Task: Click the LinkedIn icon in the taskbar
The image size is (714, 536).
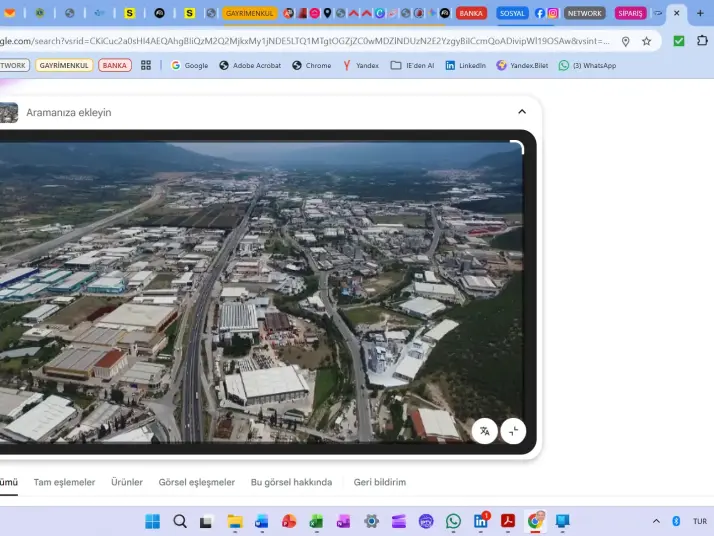Action: 481,521
